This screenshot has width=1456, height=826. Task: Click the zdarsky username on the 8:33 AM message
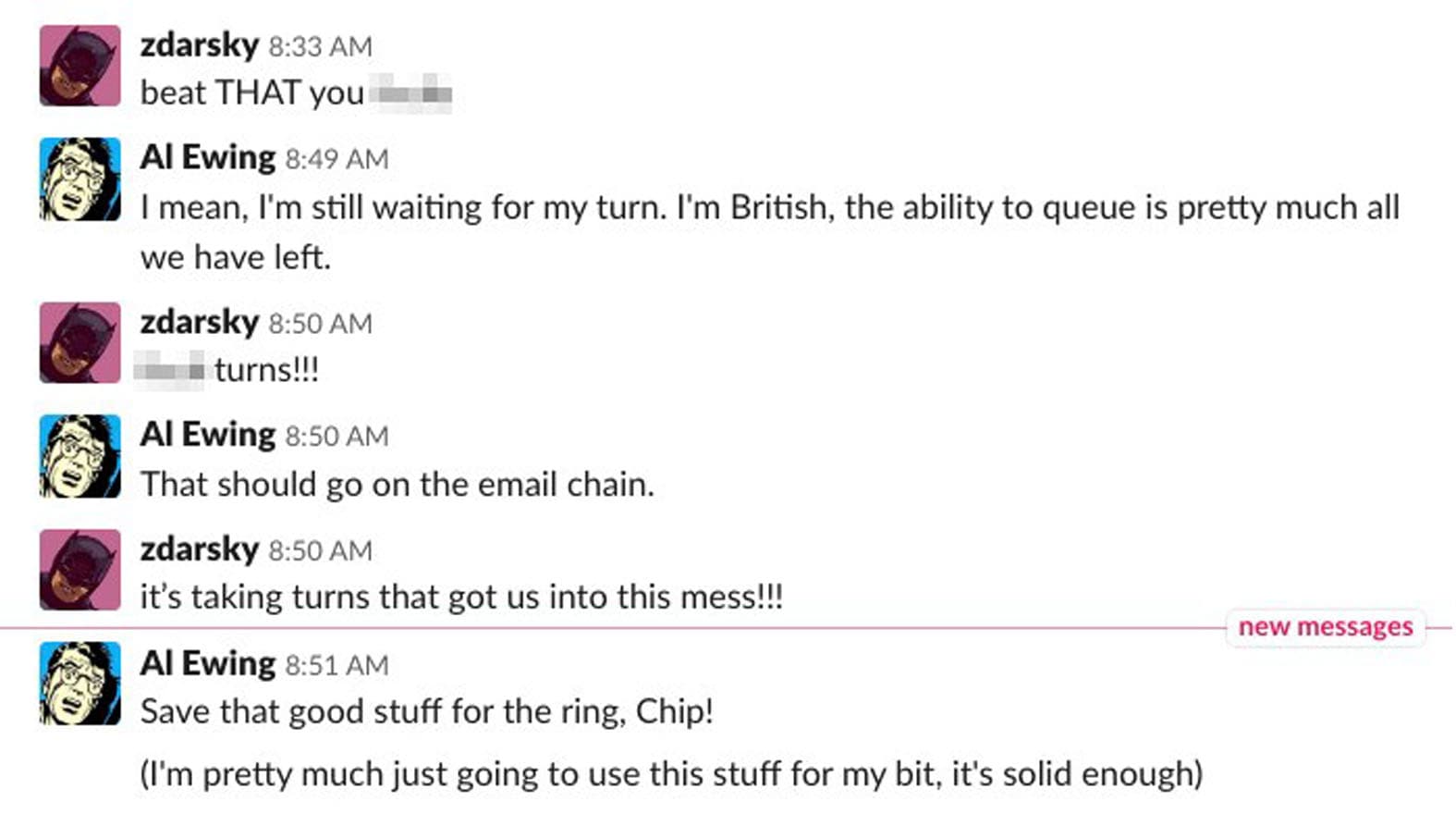coord(199,44)
